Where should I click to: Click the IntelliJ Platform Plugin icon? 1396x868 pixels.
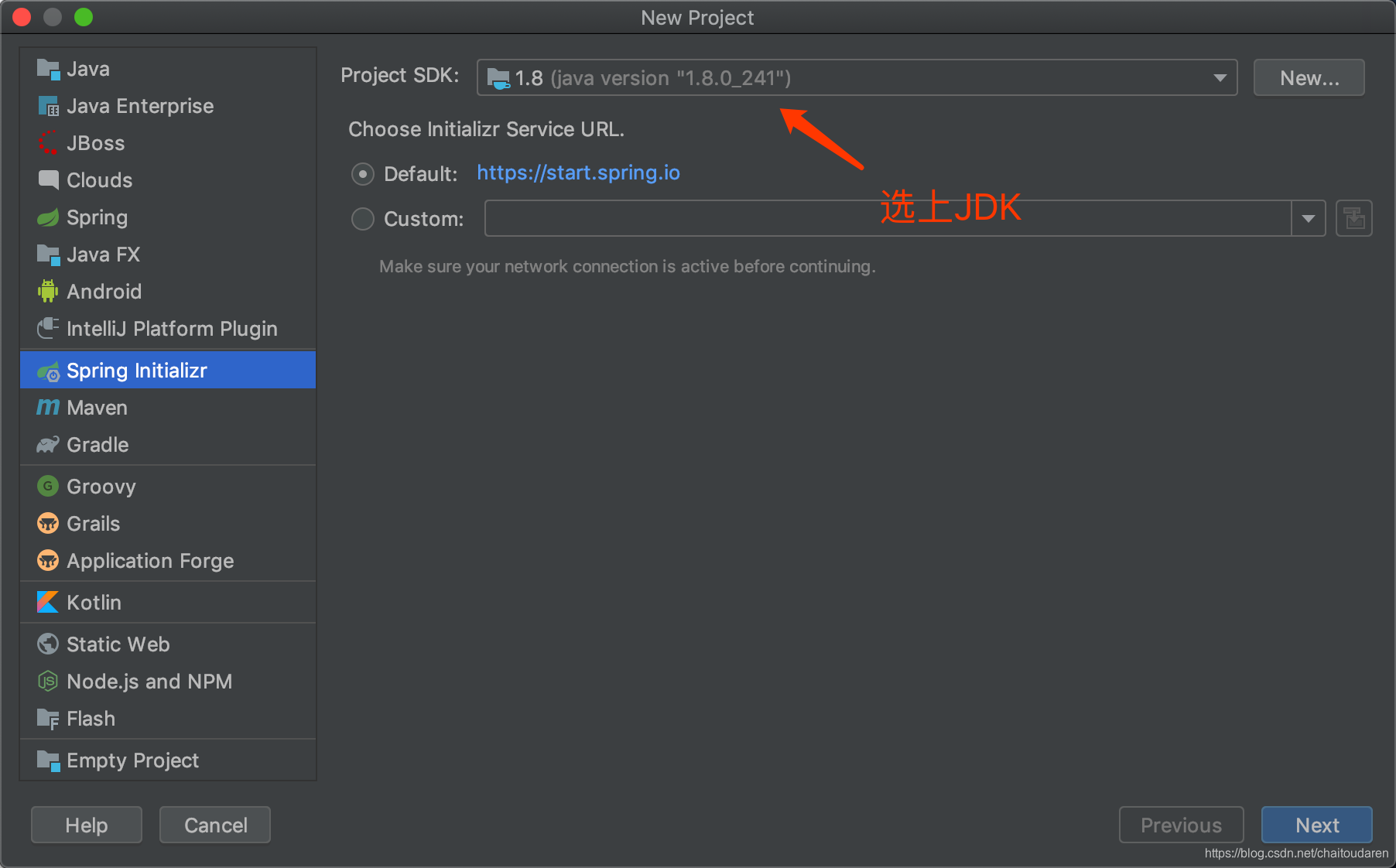pos(48,329)
